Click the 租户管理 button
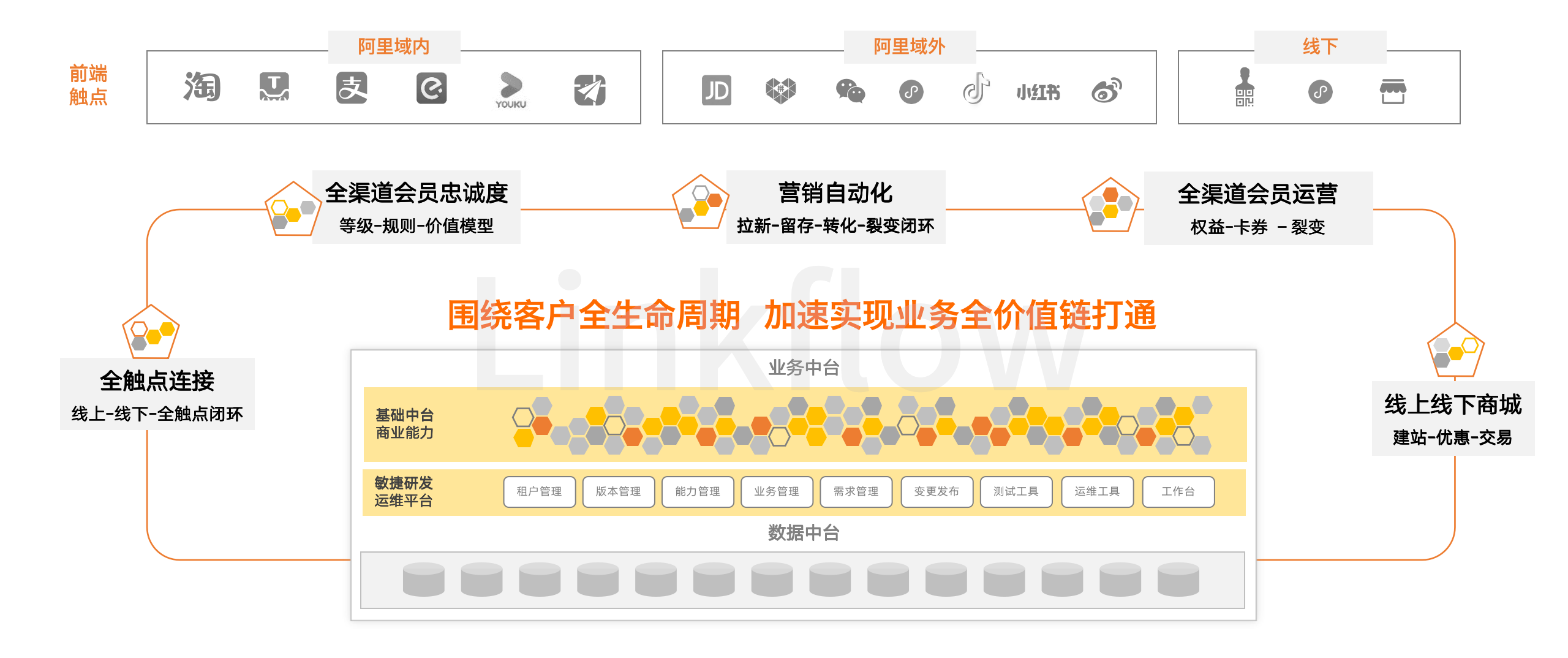 pyautogui.click(x=540, y=492)
